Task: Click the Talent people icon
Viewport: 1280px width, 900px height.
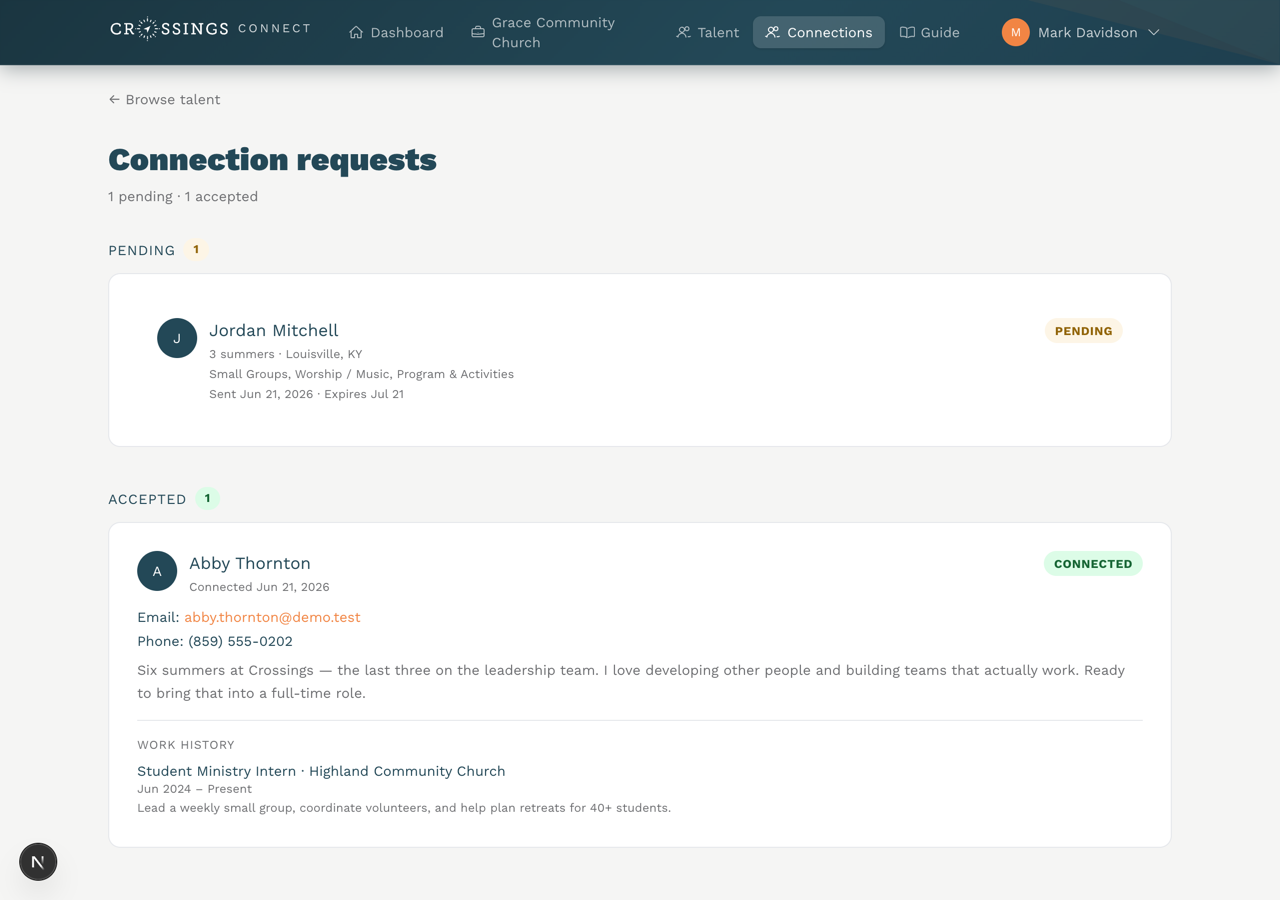Action: (x=683, y=33)
